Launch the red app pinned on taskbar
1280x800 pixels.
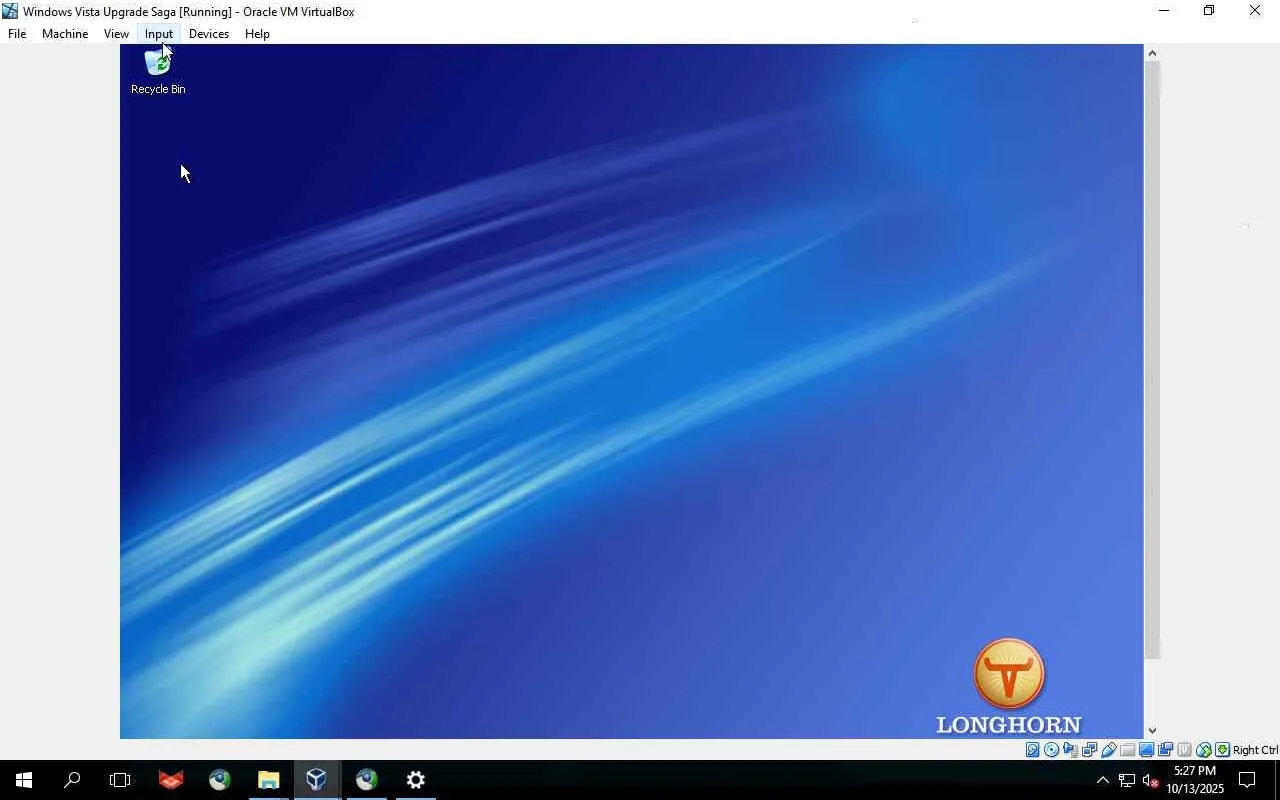point(171,780)
